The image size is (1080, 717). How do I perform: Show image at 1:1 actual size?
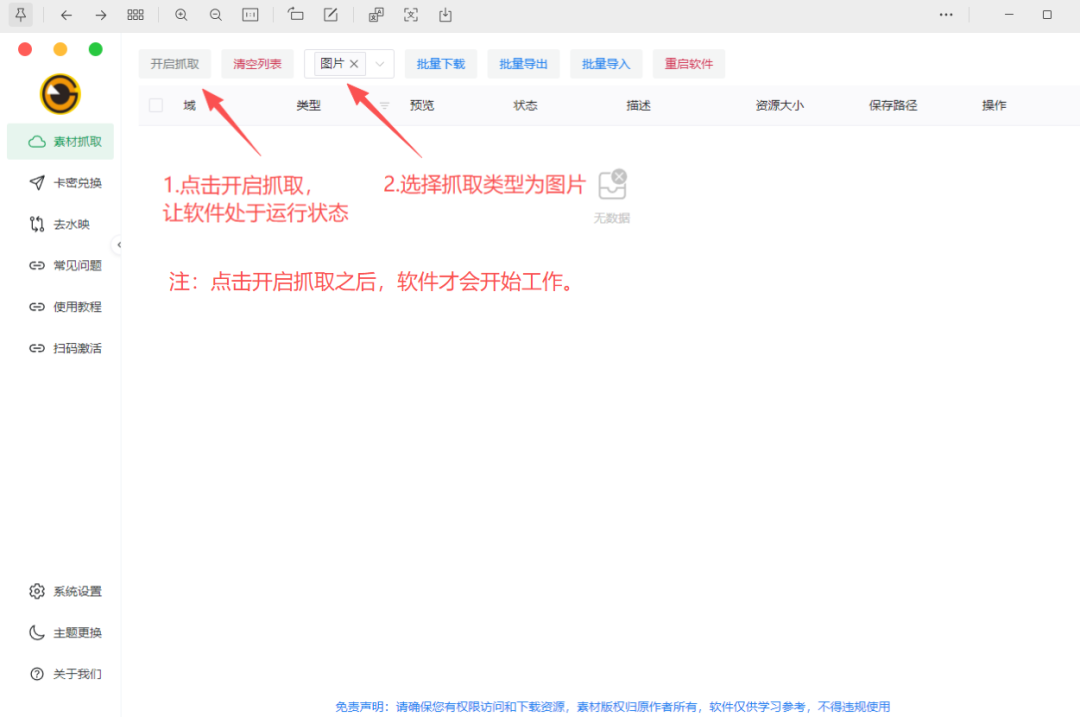(251, 15)
